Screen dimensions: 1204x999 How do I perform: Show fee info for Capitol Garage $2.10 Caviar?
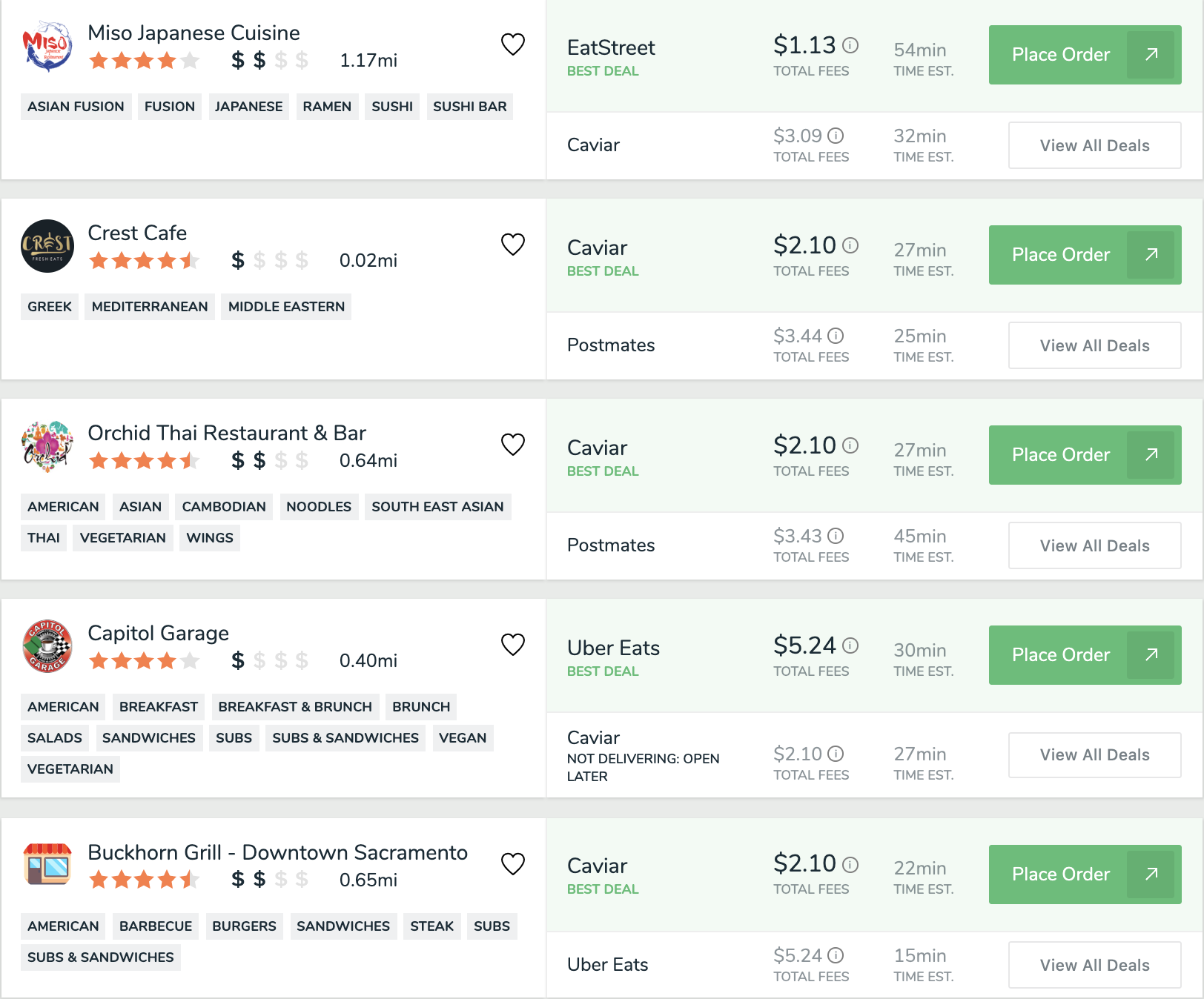pos(836,754)
